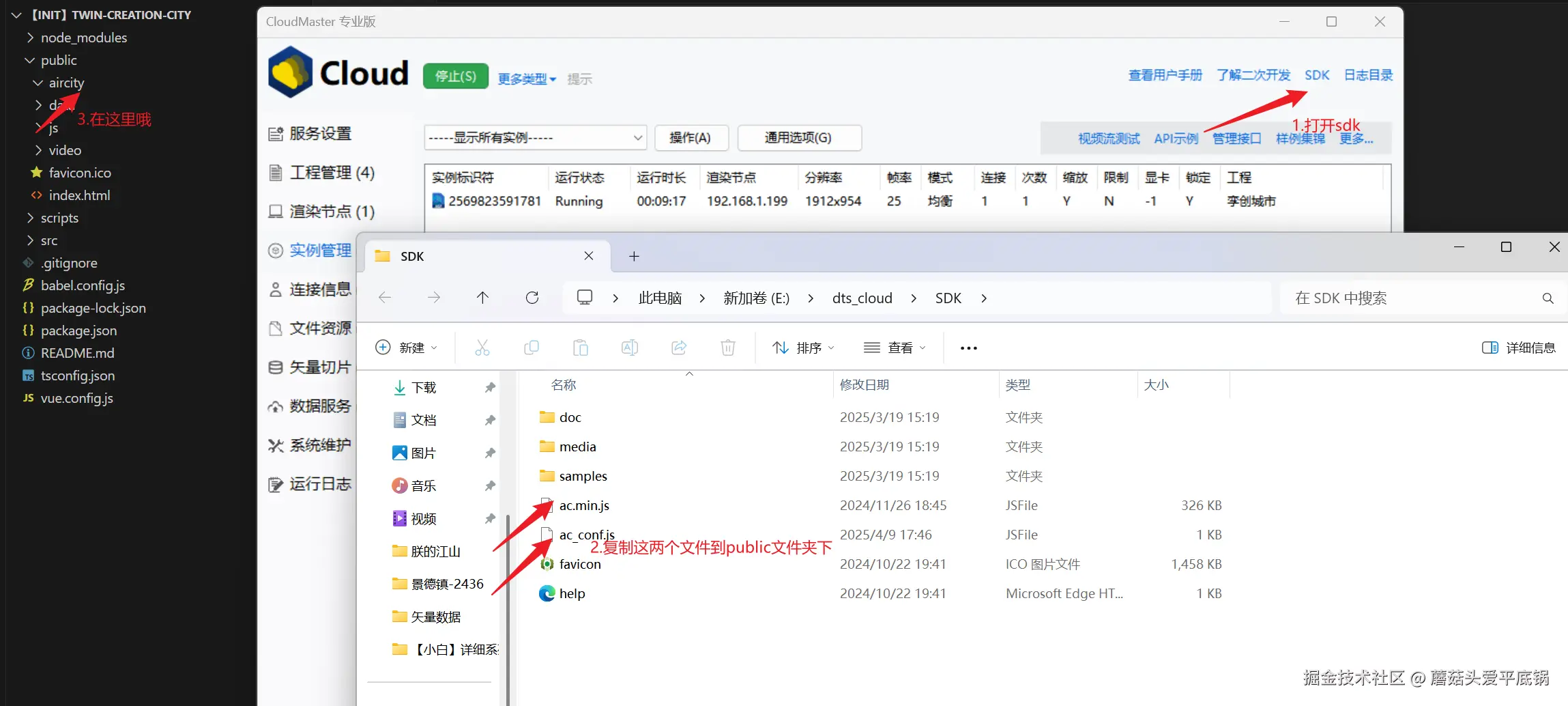Select the help Edge HTML file

572,593
